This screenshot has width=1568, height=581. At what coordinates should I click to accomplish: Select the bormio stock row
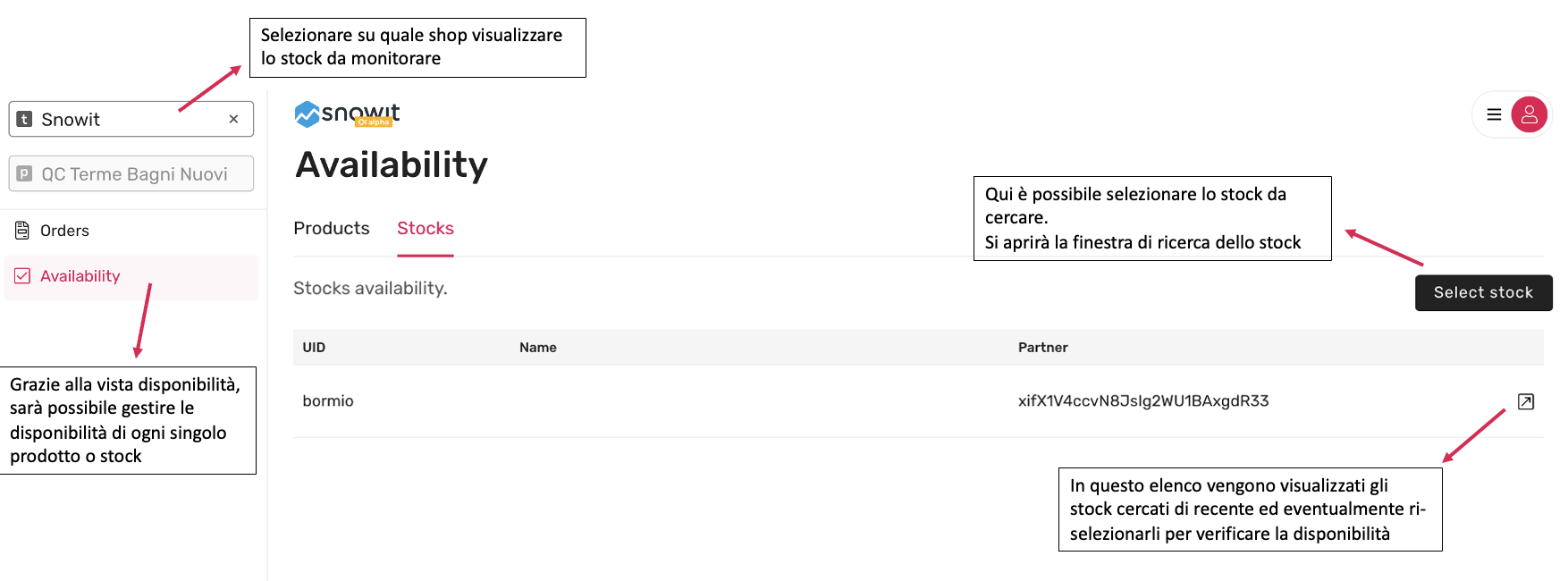328,401
